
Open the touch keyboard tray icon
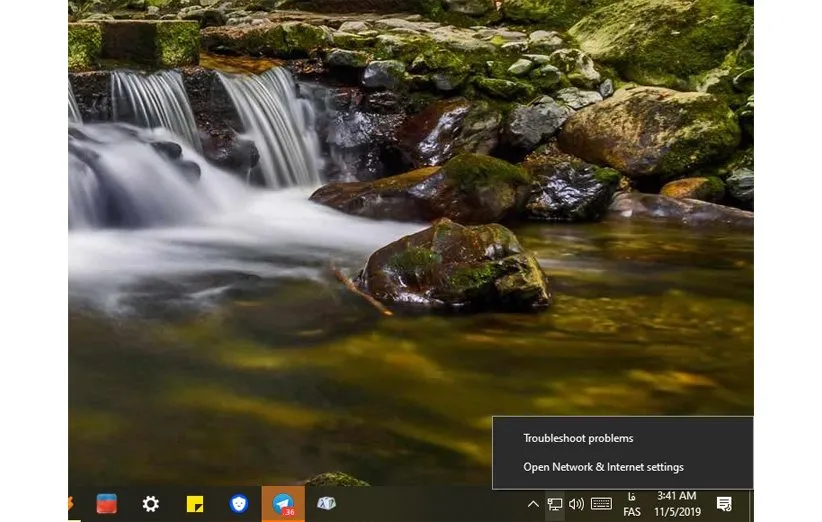click(601, 504)
